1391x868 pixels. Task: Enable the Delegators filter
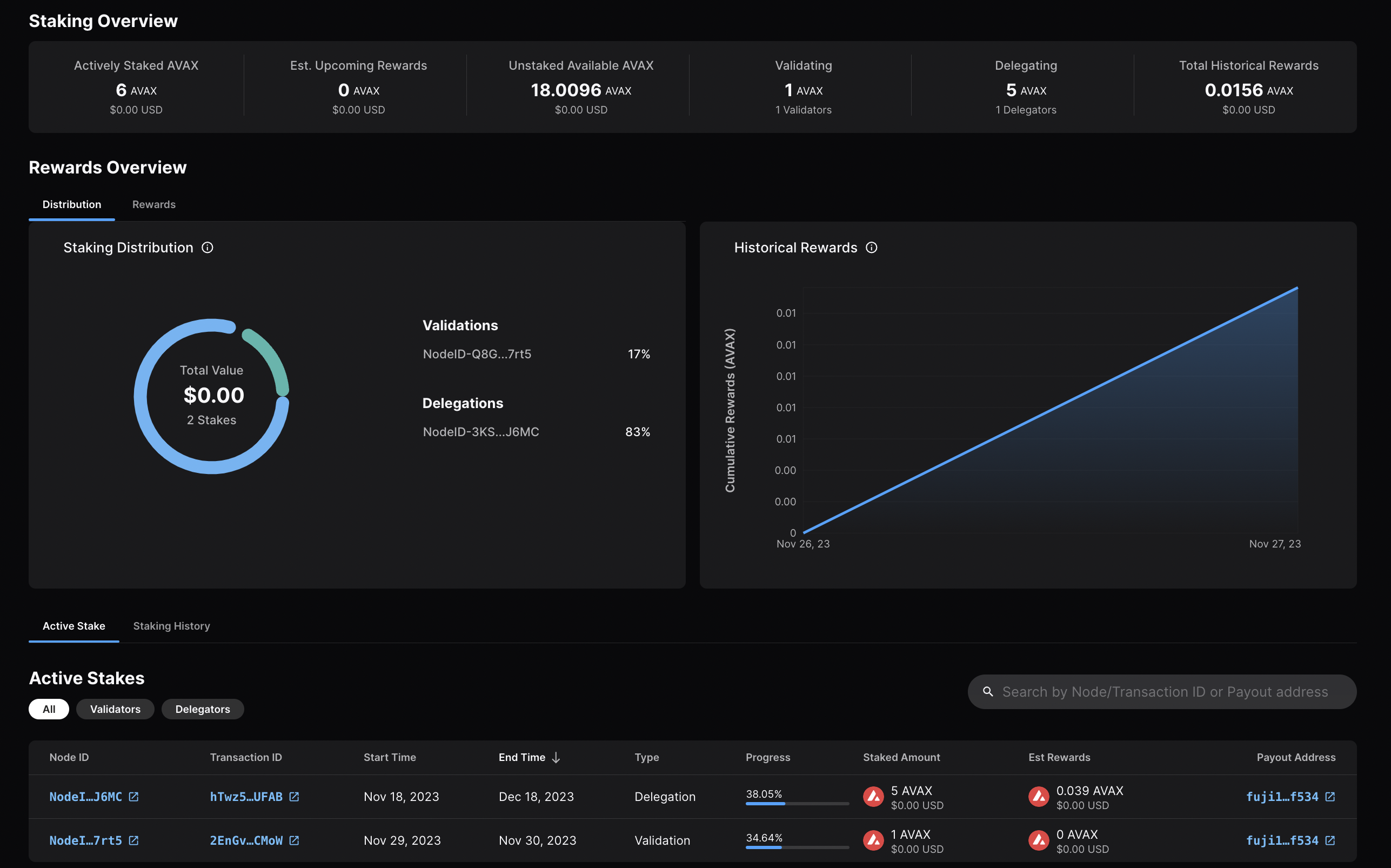pyautogui.click(x=202, y=709)
